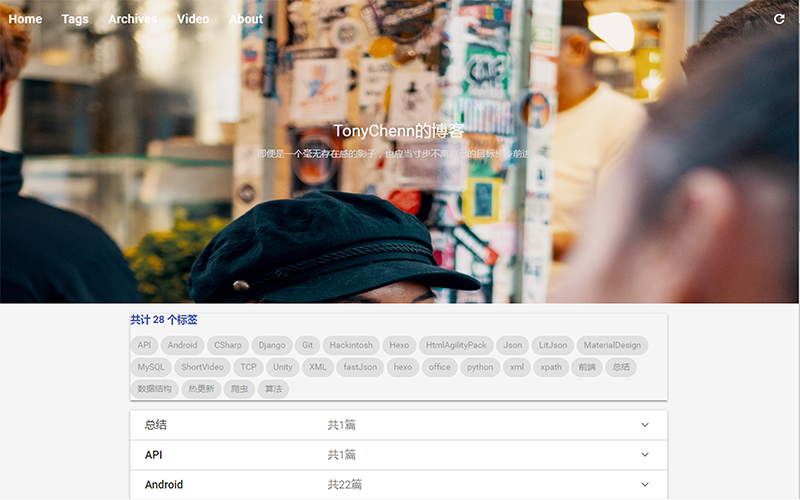This screenshot has height=500, width=800.
Task: Click the 数据结构 tag chip
Action: click(x=154, y=389)
